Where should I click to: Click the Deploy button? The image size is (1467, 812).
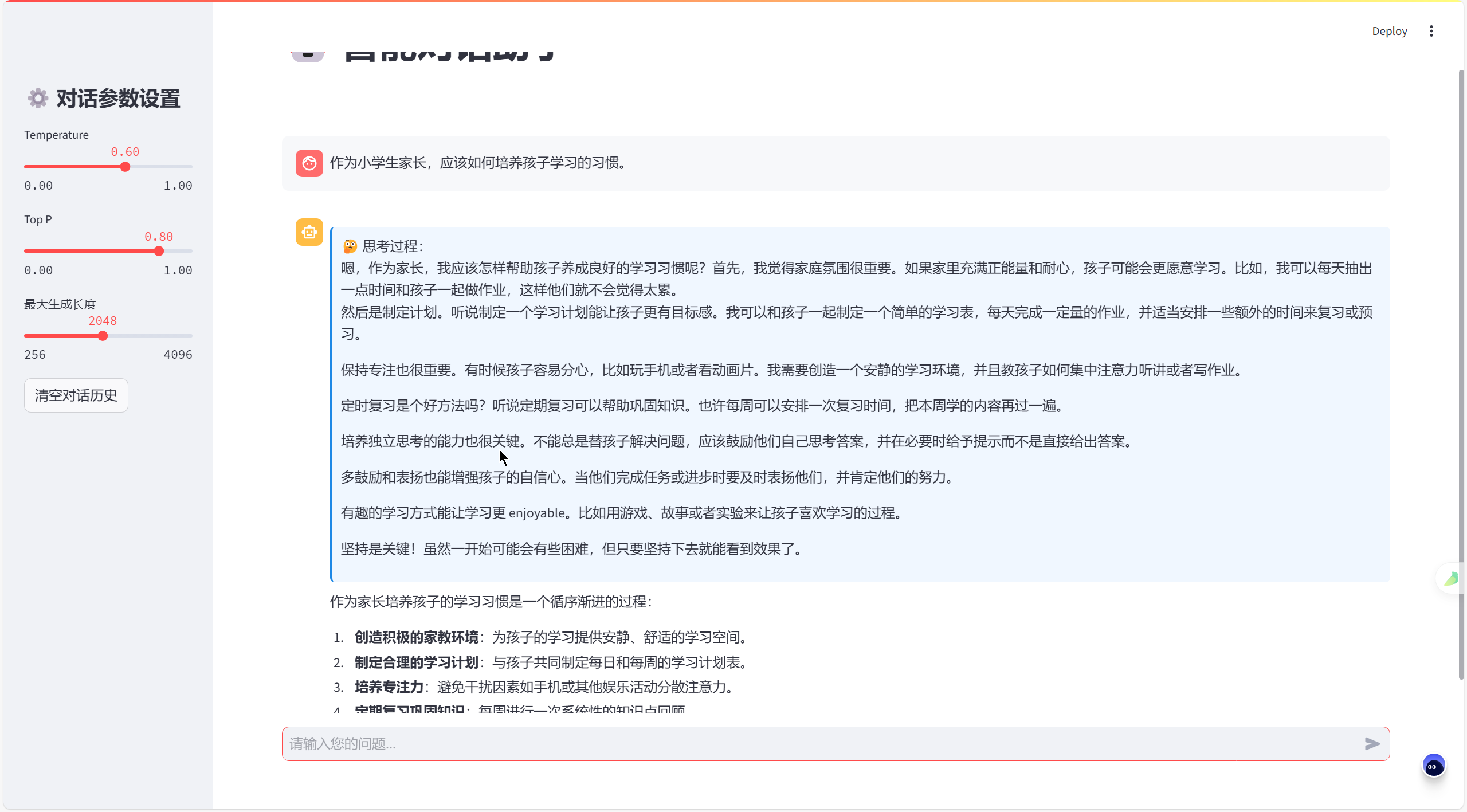(1389, 31)
